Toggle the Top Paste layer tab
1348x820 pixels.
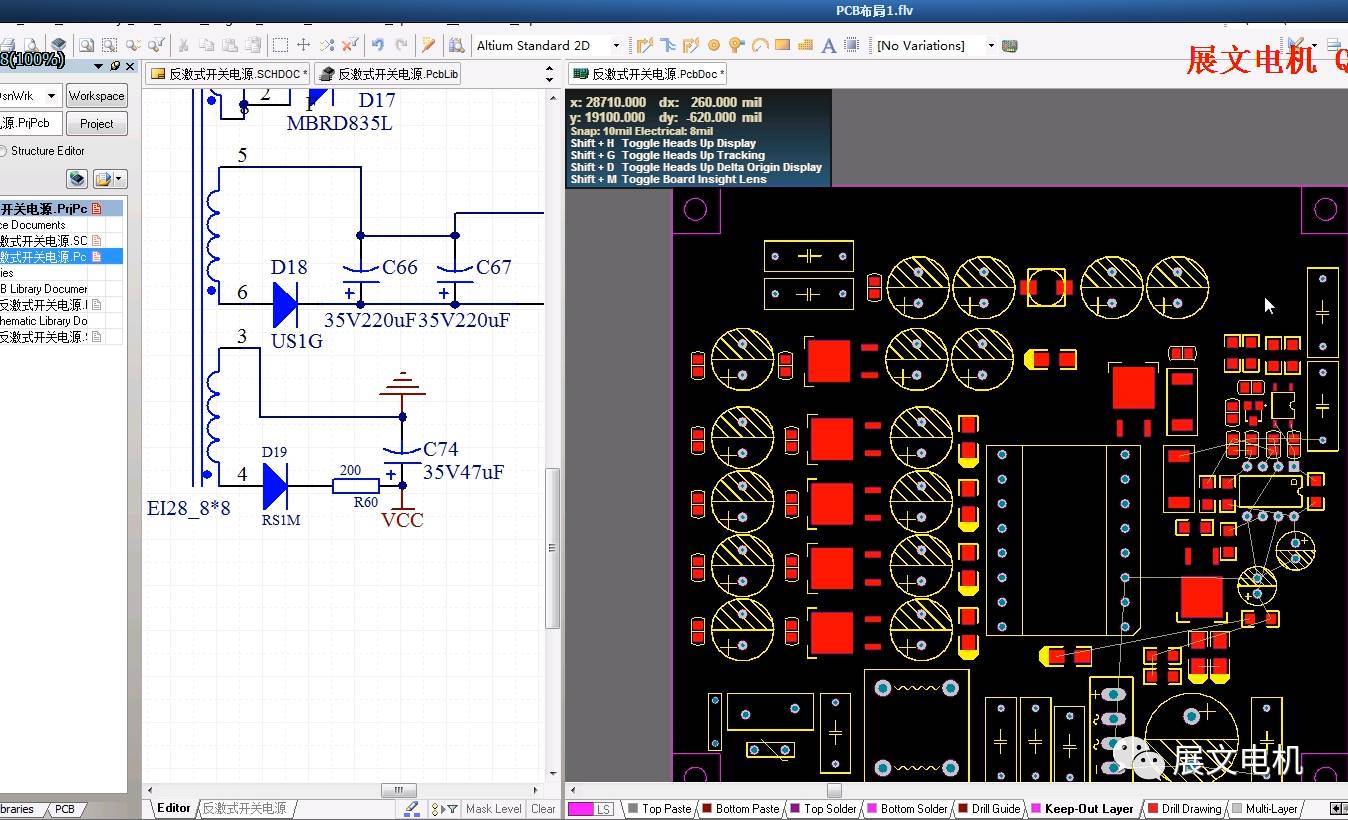pyautogui.click(x=665, y=809)
